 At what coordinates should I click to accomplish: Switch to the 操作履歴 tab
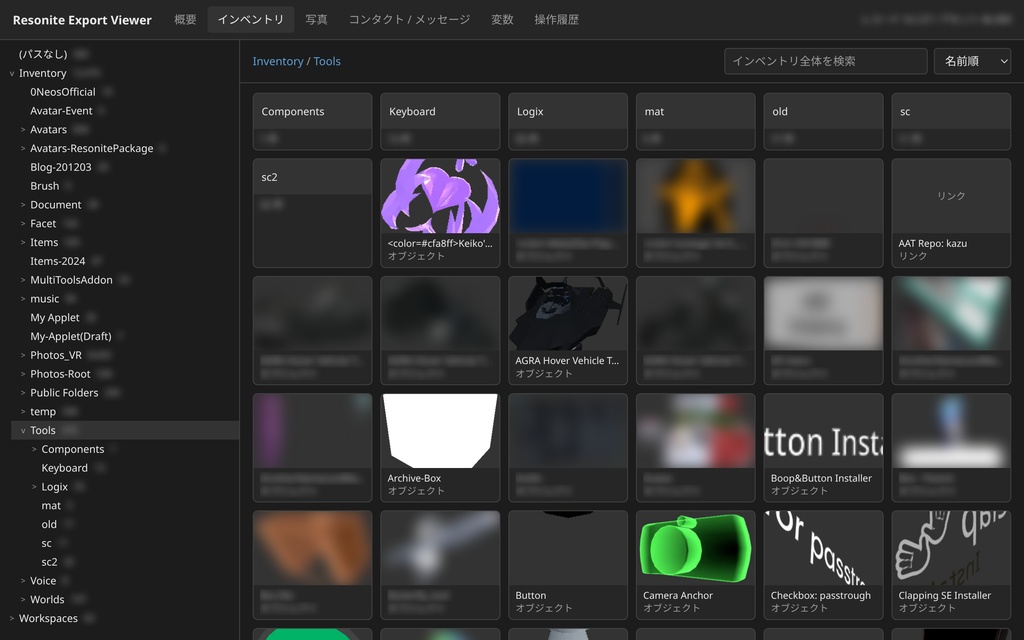pos(557,20)
